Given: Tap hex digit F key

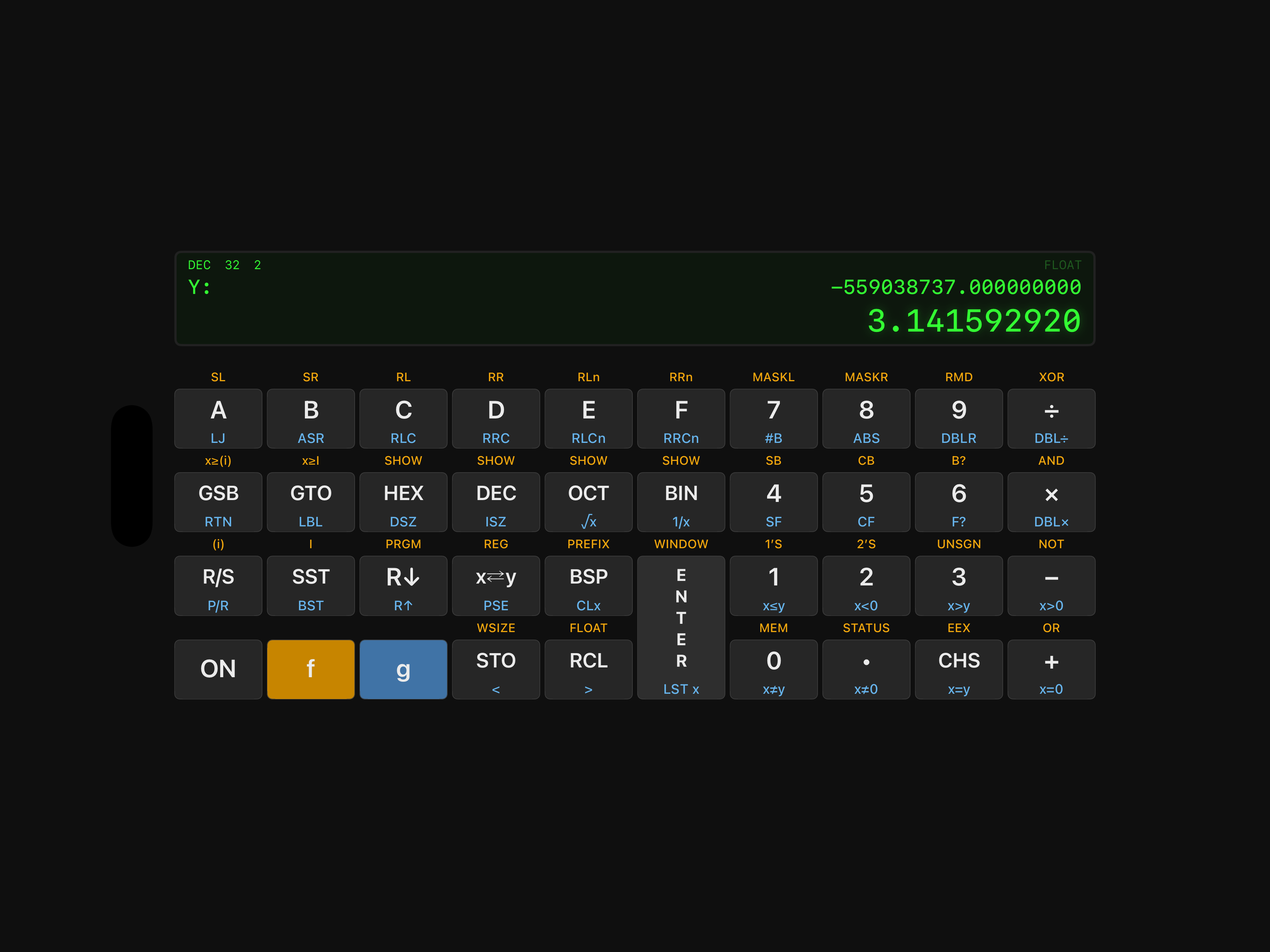Looking at the screenshot, I should click(681, 418).
